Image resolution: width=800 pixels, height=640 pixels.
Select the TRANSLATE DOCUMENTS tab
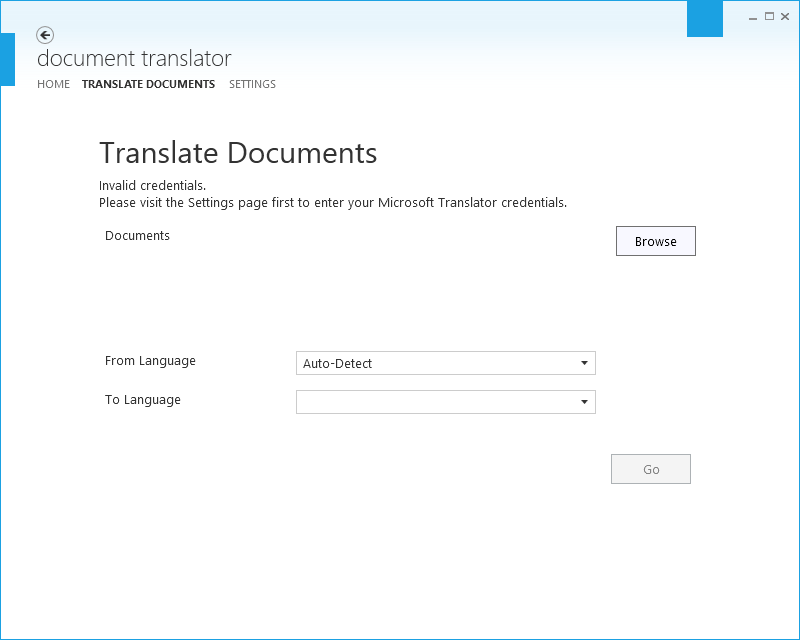tap(148, 84)
